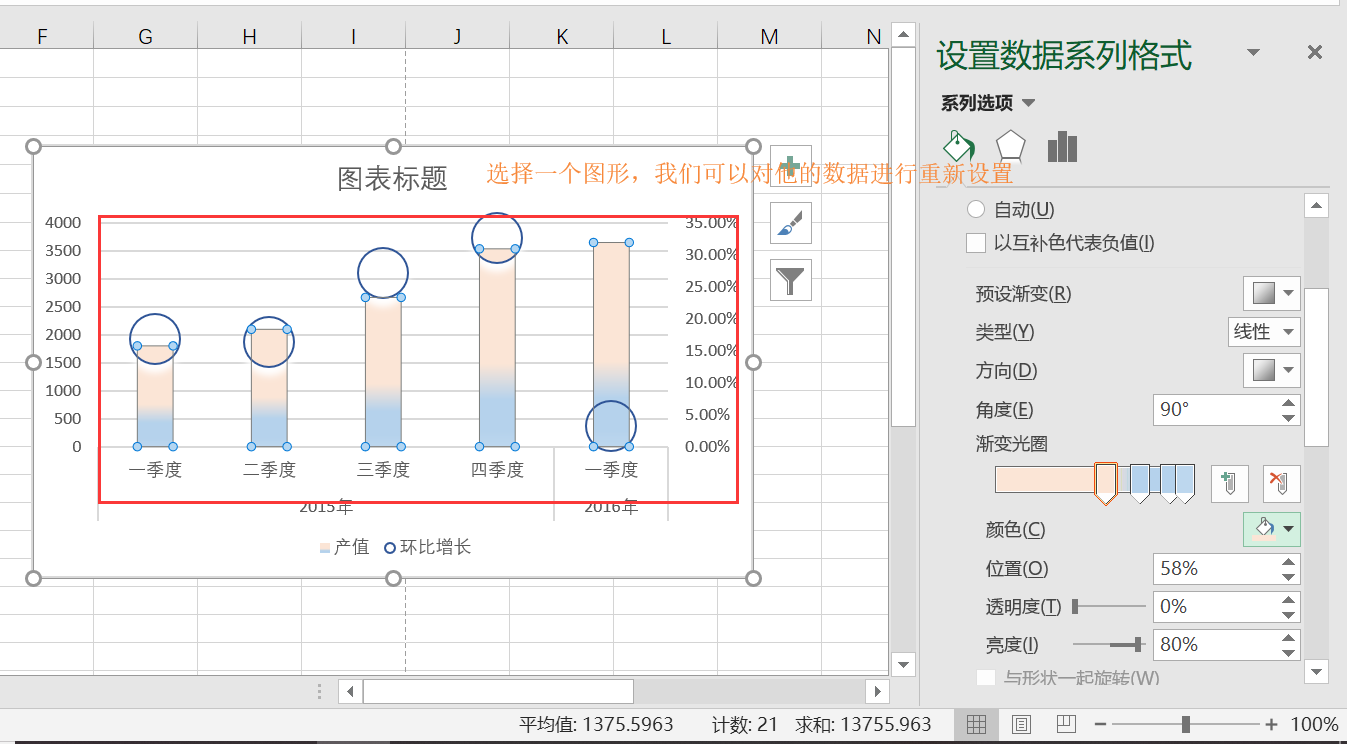Close the Format Data Series pane

1314,51
